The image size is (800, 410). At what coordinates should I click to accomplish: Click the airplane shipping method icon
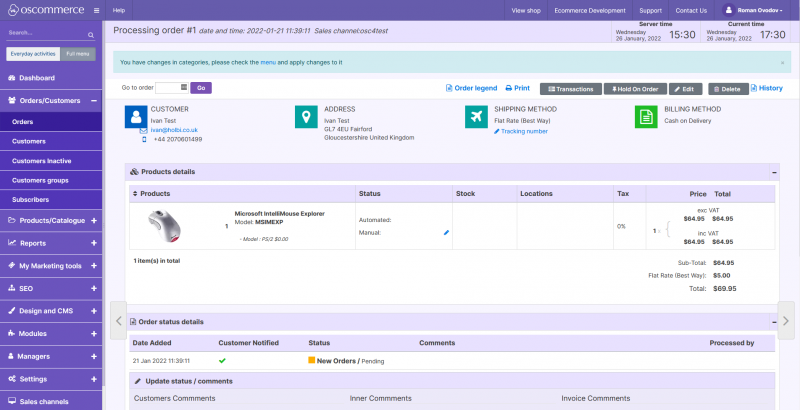click(477, 117)
